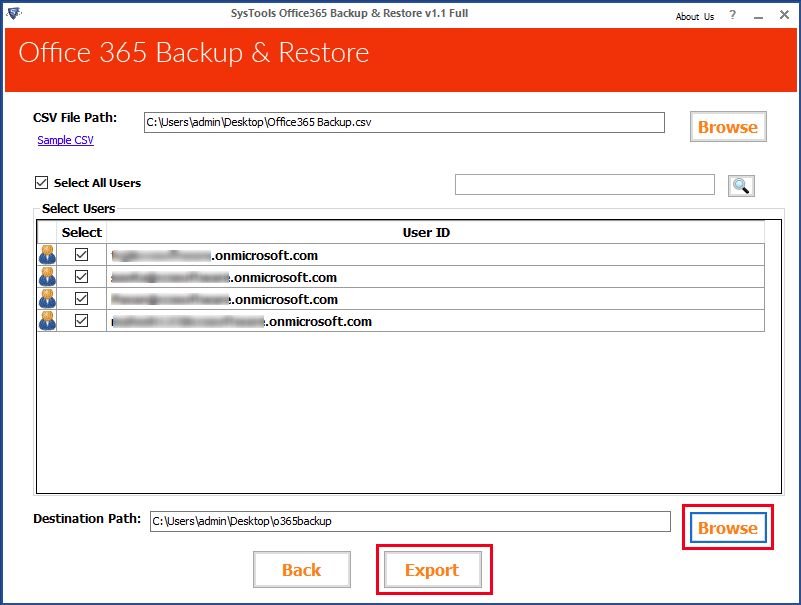Click the Export button
Image resolution: width=801 pixels, height=605 pixels.
(433, 570)
